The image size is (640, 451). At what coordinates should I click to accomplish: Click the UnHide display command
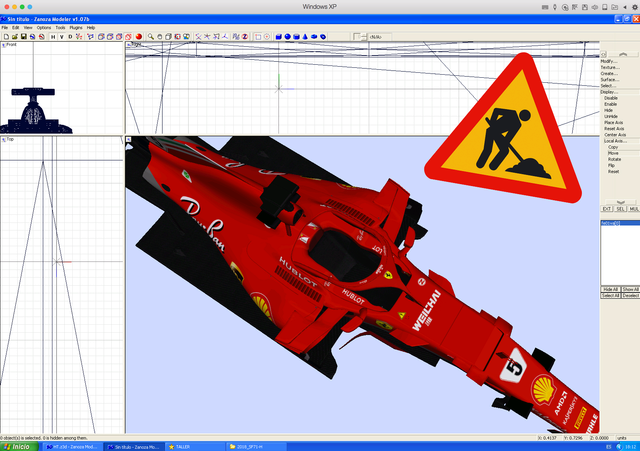pyautogui.click(x=611, y=116)
